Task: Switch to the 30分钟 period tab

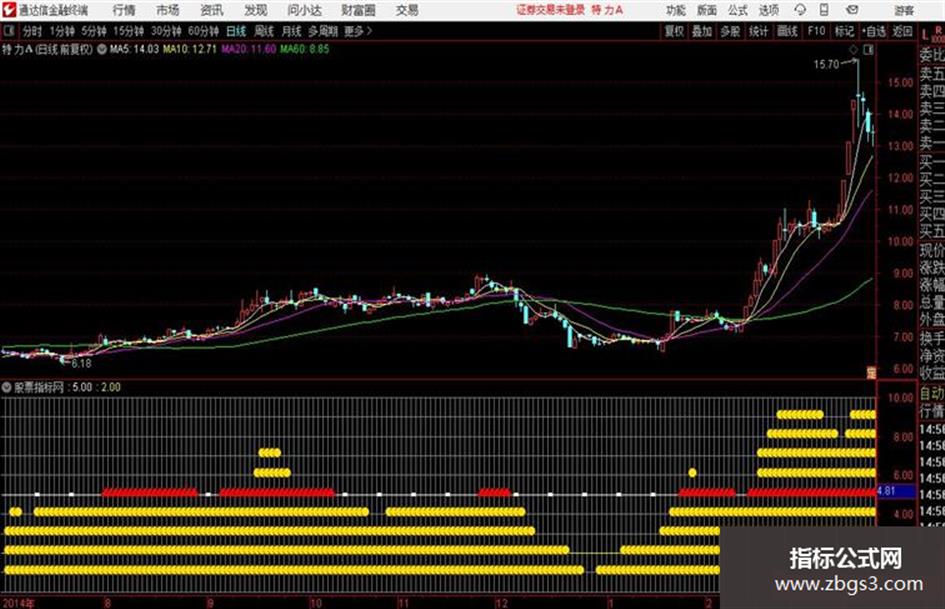Action: pyautogui.click(x=166, y=31)
